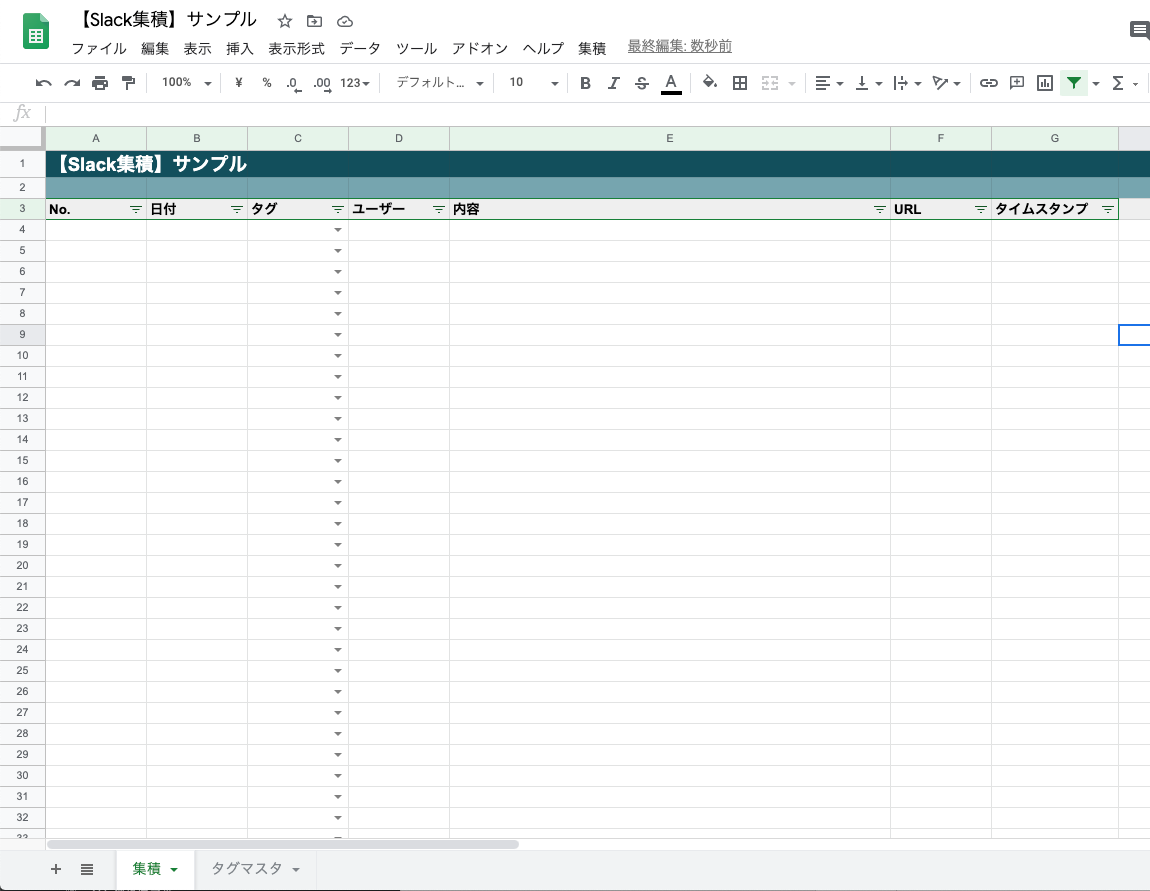
Task: Click the print icon
Action: [100, 83]
